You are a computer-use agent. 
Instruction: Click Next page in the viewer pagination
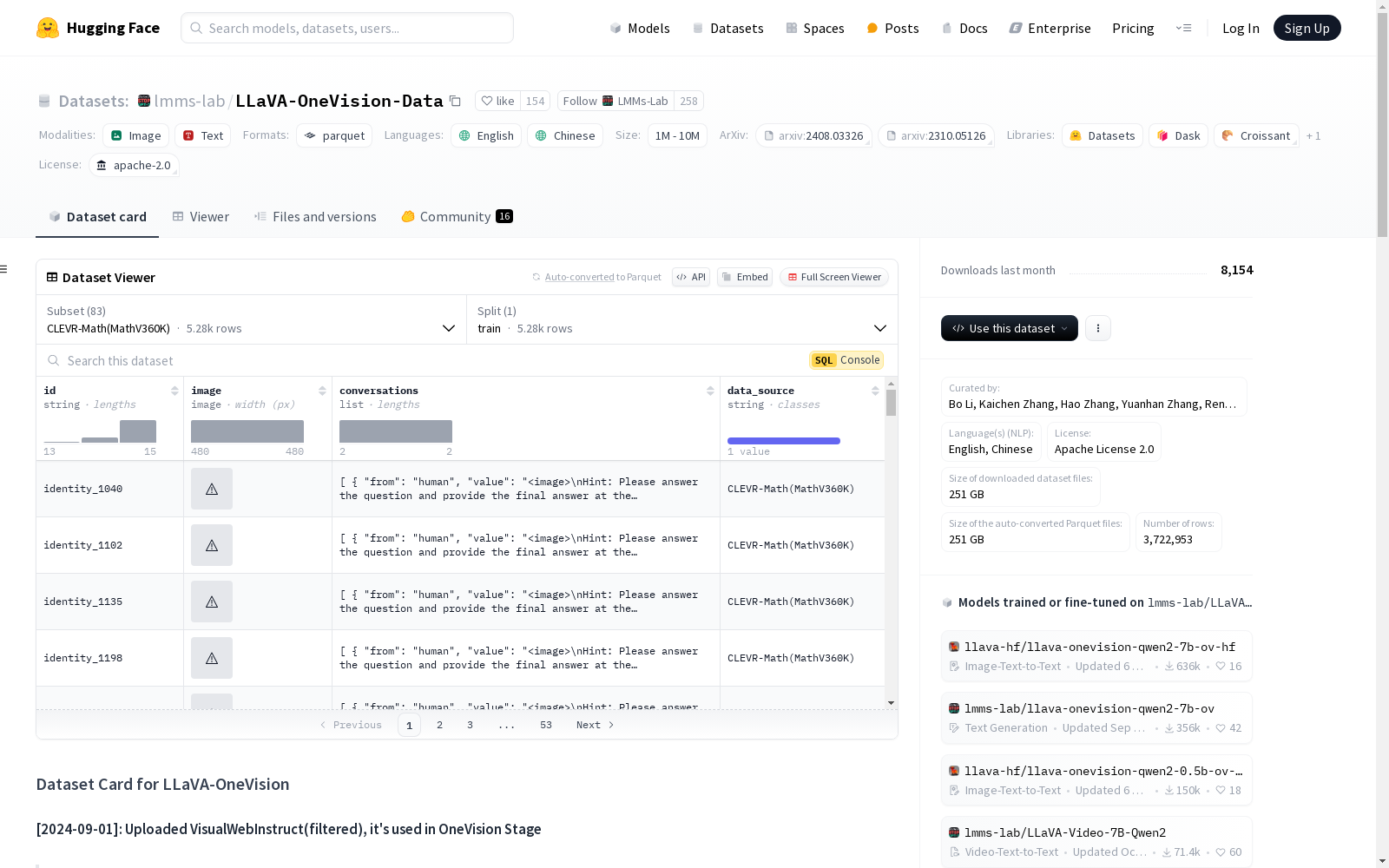(x=596, y=725)
